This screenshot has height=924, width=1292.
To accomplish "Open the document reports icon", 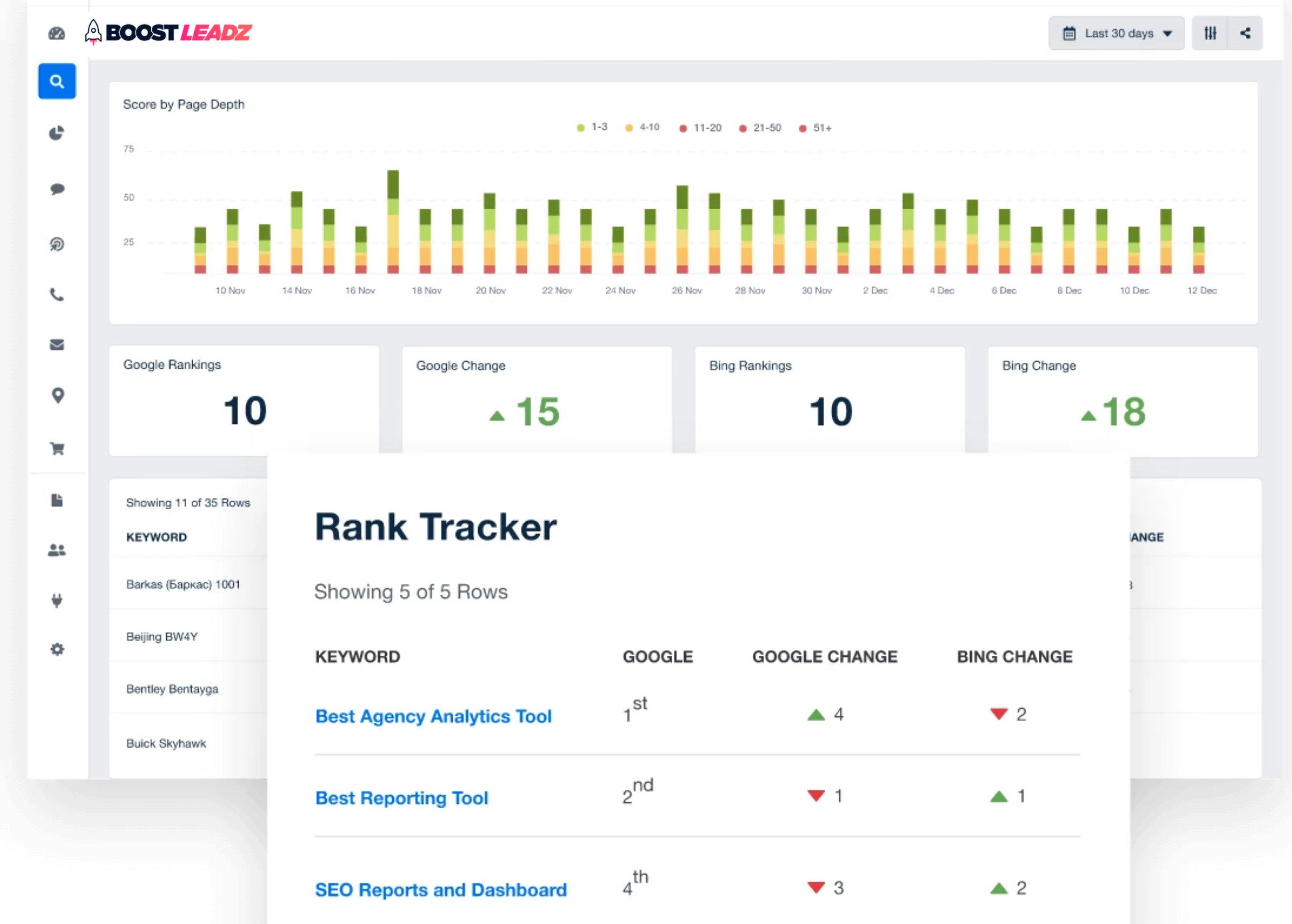I will click(x=57, y=500).
